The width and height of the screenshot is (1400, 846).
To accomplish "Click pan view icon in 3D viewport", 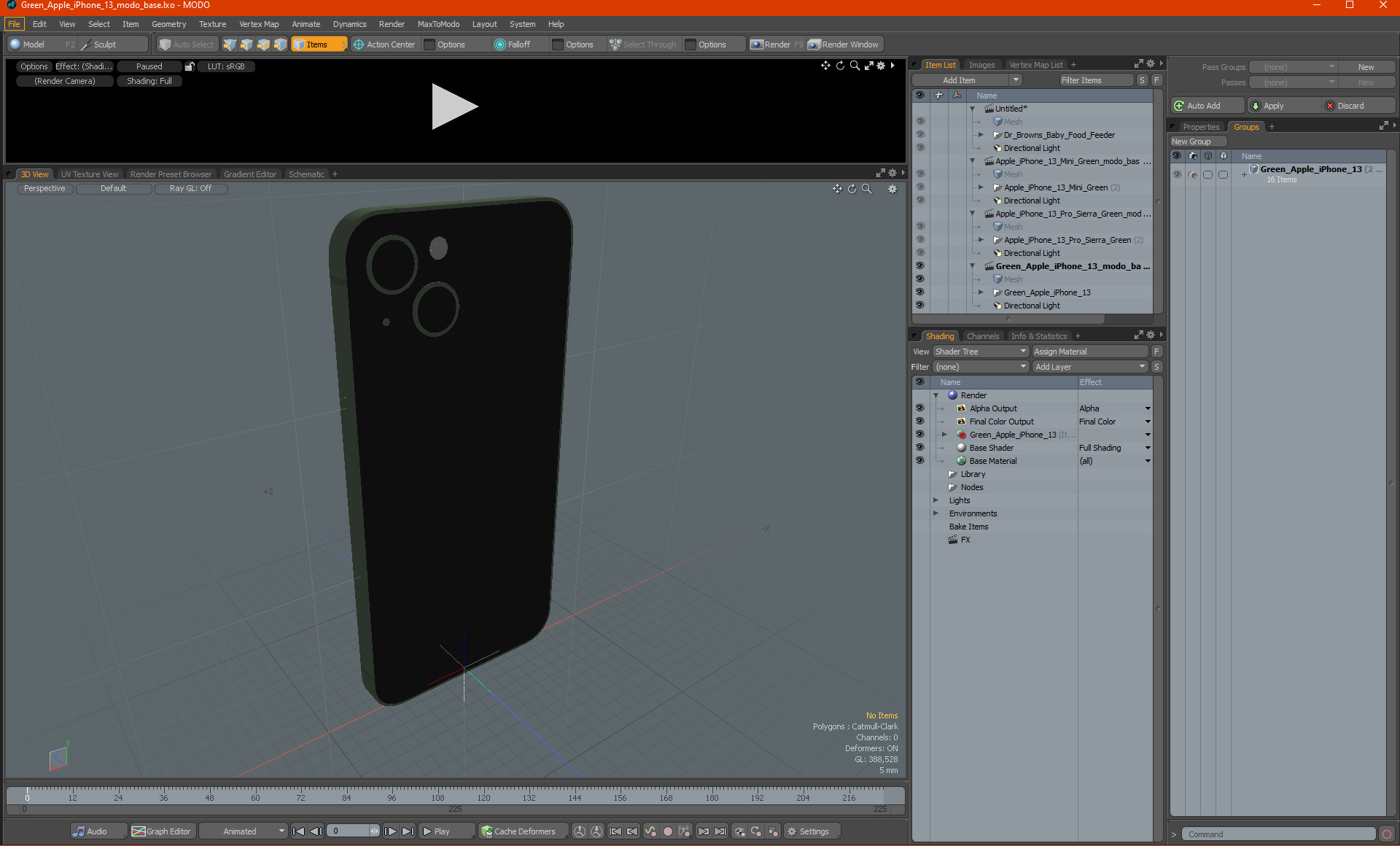I will 837,189.
